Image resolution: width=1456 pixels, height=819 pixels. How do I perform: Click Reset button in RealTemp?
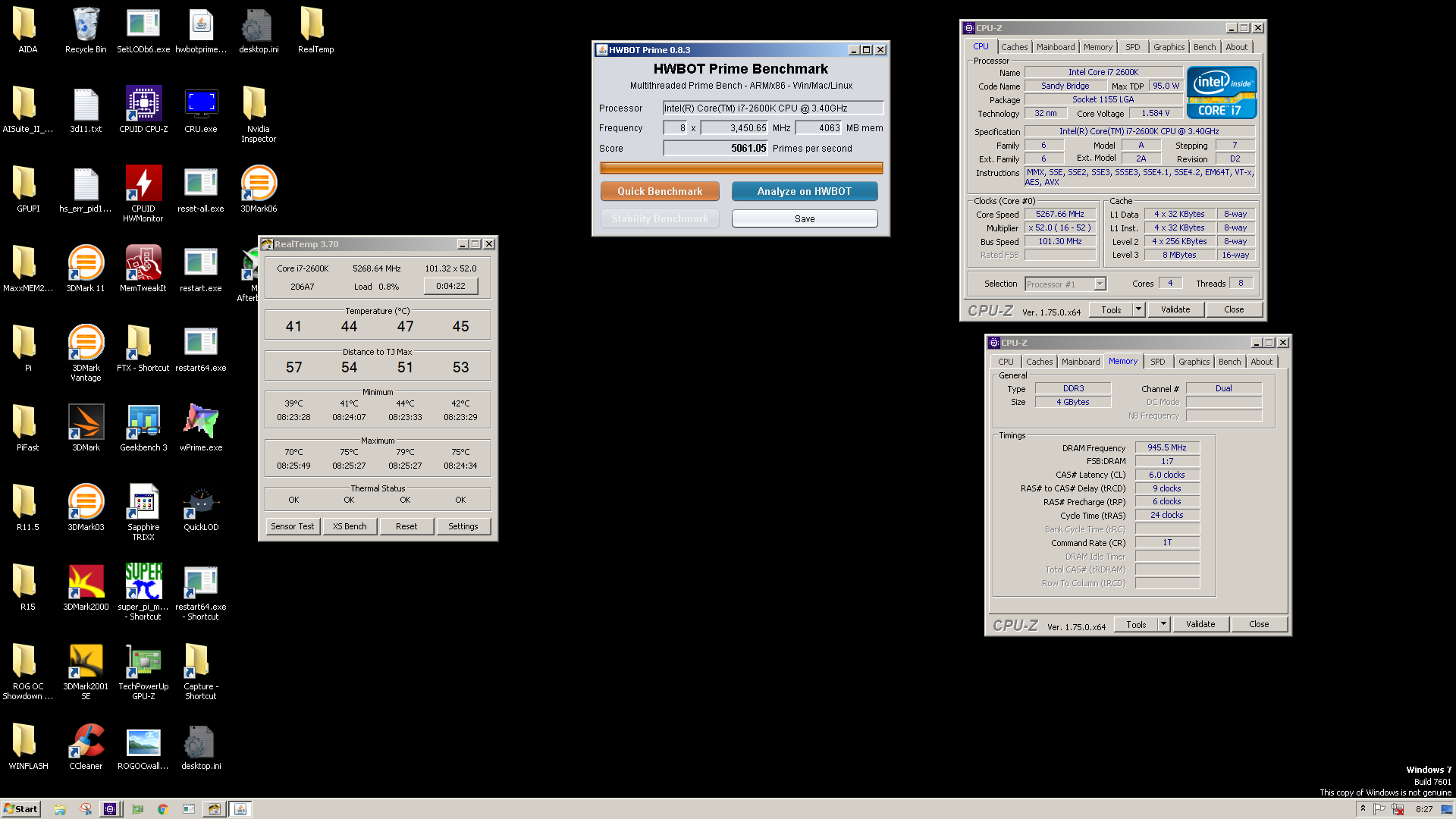click(x=406, y=526)
